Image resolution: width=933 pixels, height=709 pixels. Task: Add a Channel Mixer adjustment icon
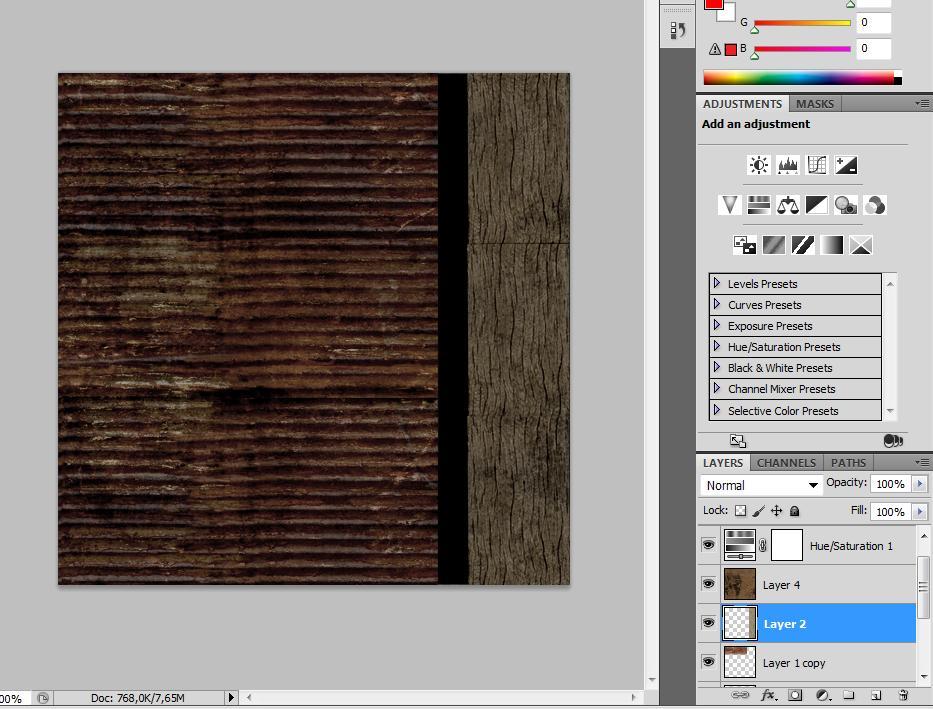(875, 205)
